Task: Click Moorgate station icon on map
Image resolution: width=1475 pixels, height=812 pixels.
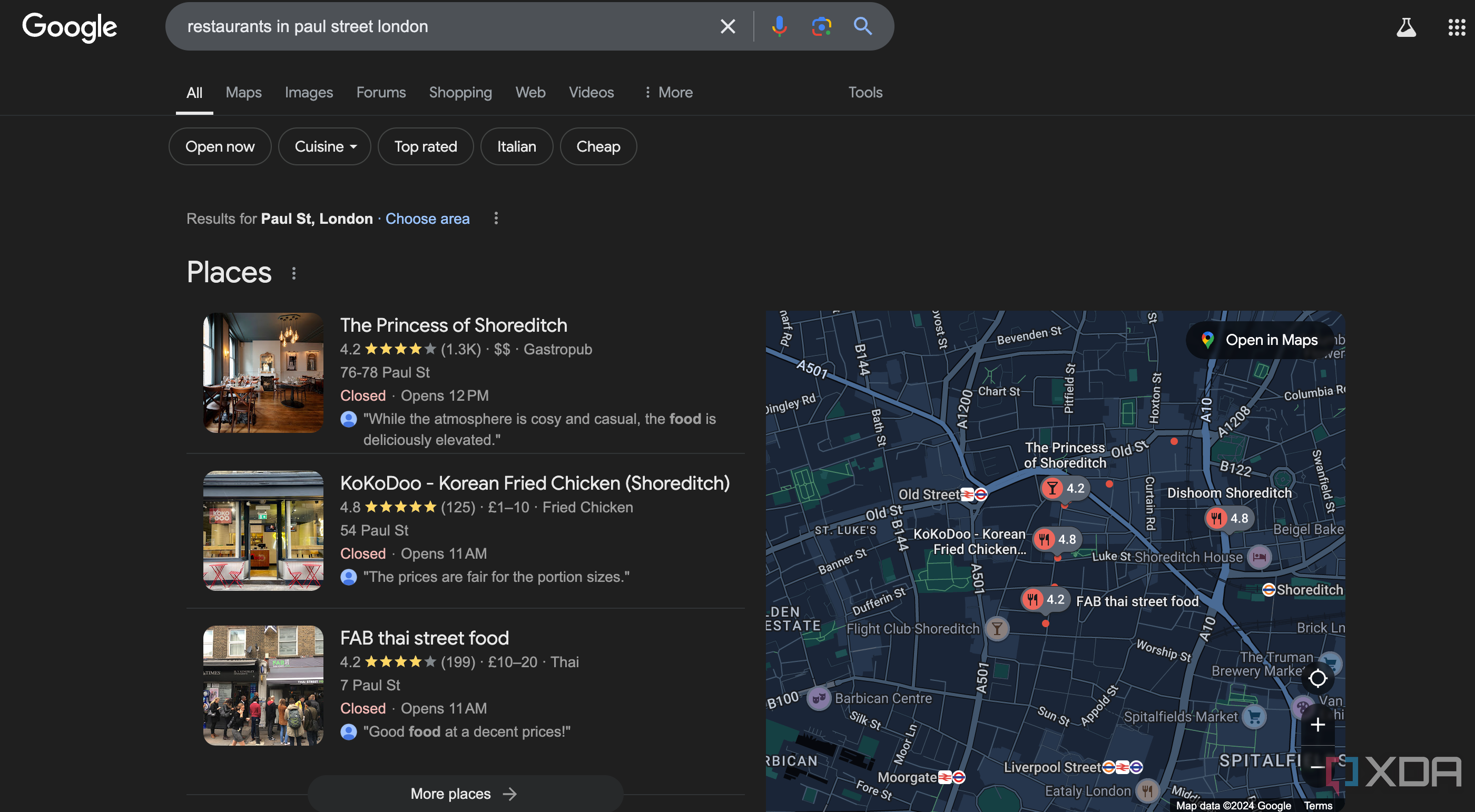Action: coord(952,777)
